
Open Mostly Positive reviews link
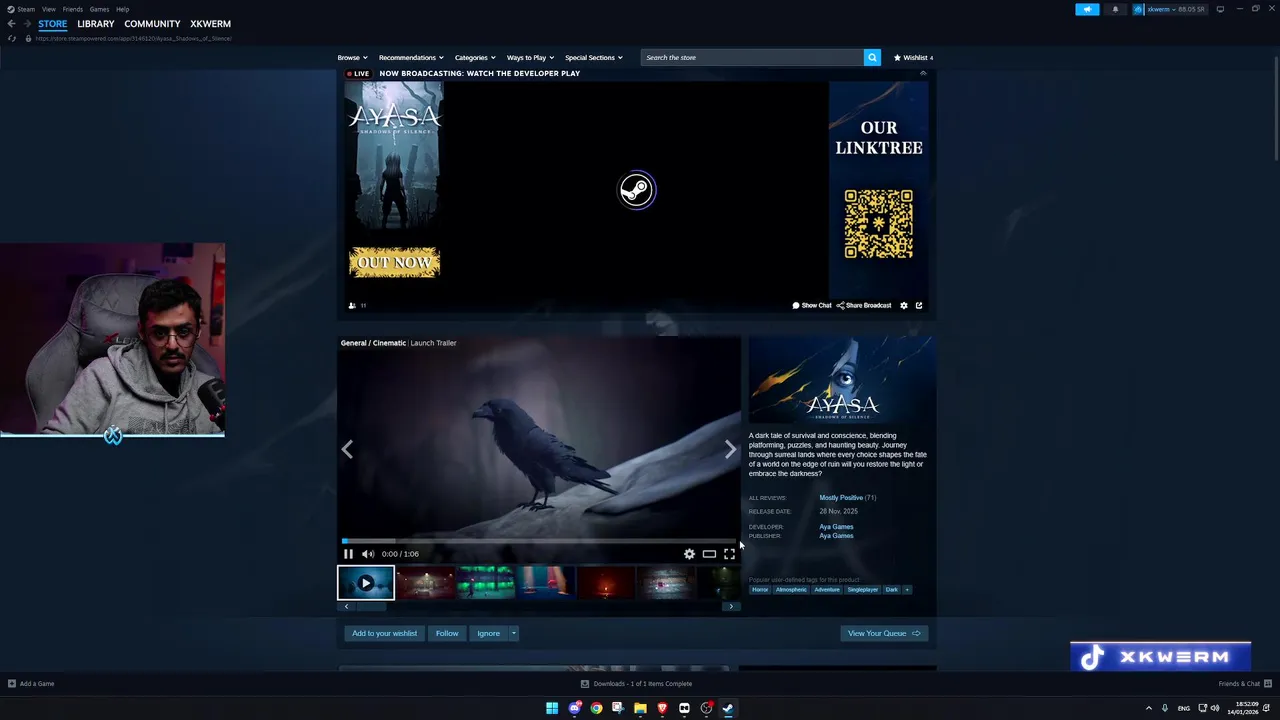coord(841,498)
